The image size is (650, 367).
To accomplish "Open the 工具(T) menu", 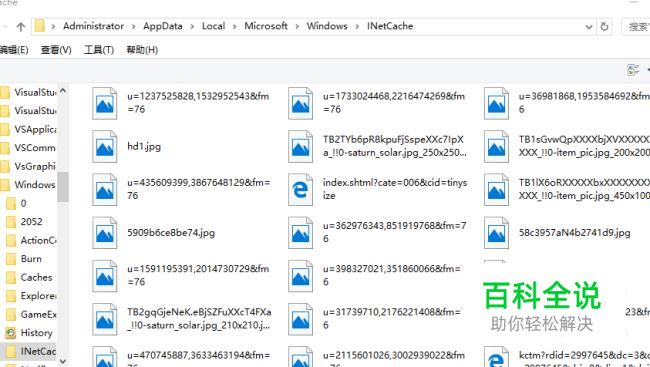I will (x=99, y=50).
